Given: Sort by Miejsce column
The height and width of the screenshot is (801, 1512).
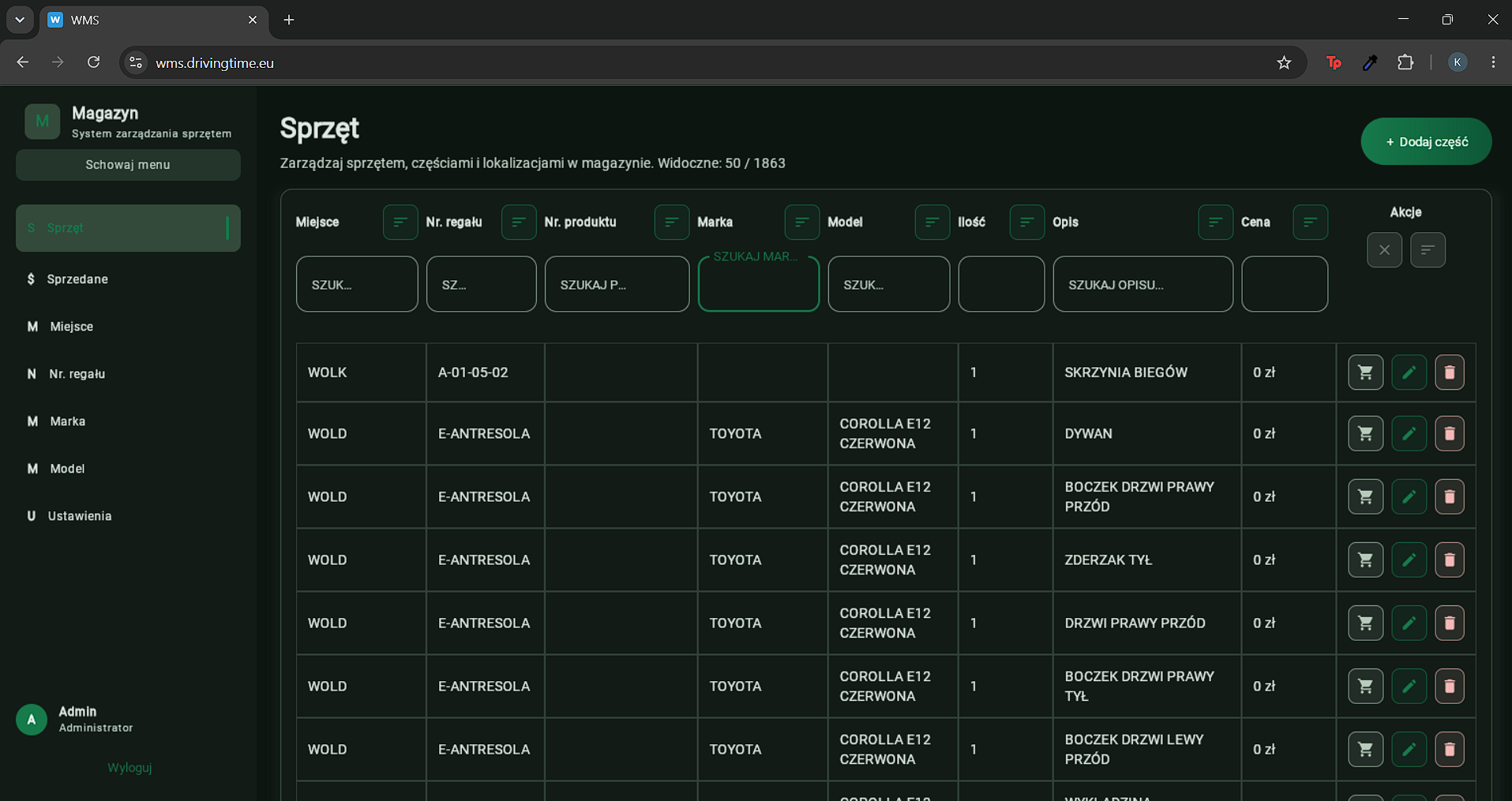Looking at the screenshot, I should (400, 223).
